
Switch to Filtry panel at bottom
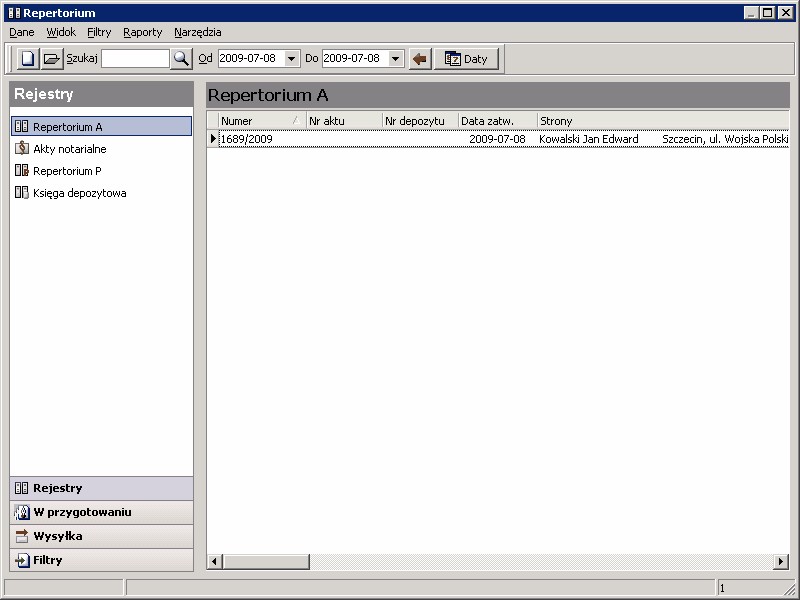click(x=47, y=560)
